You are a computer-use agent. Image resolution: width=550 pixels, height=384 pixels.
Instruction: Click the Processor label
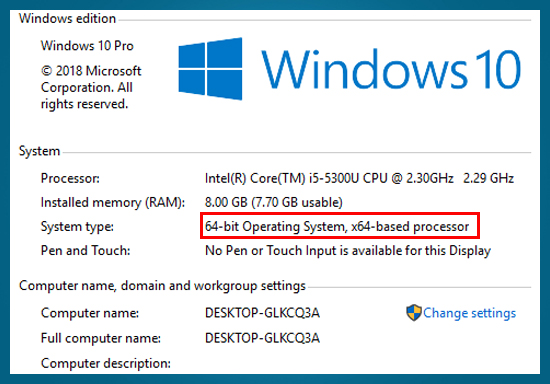pyautogui.click(x=70, y=178)
